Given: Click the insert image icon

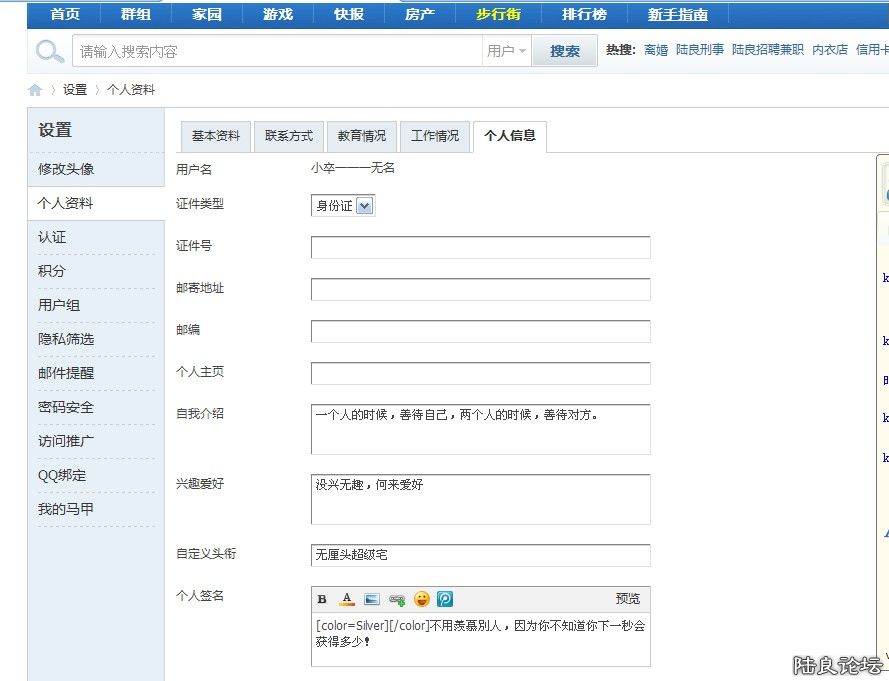Looking at the screenshot, I should (x=372, y=600).
